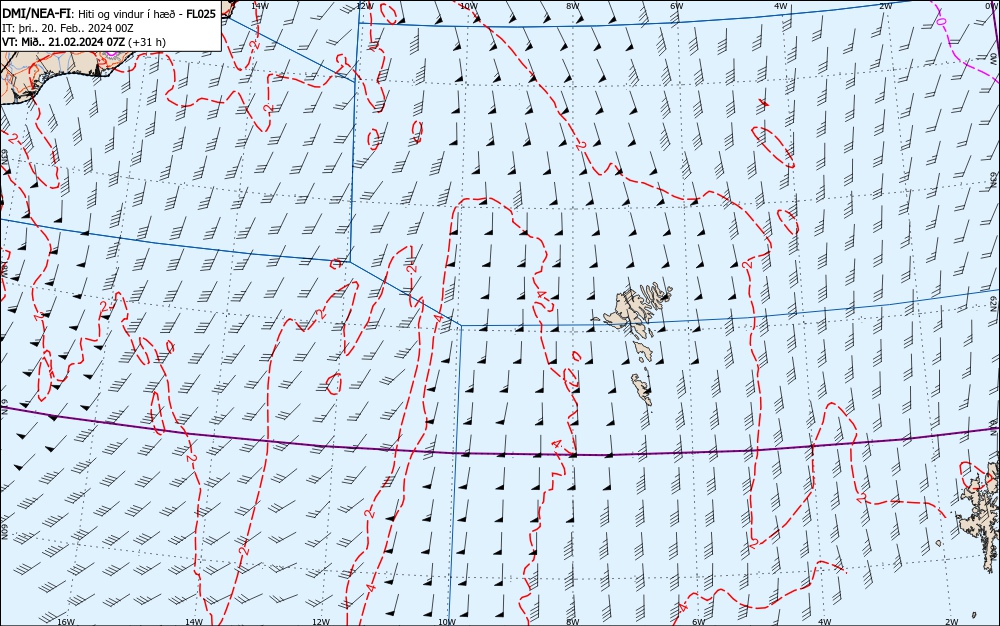Viewport: 1000px width, 626px height.
Task: Click the magenta "0" isotherm label
Action: coord(941,21)
